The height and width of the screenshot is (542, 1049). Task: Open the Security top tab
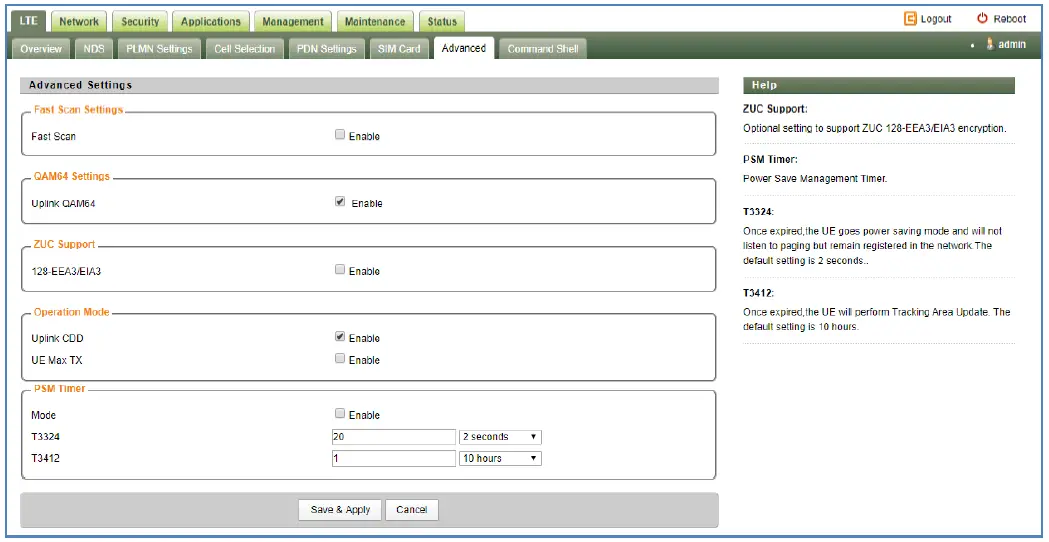tap(140, 21)
